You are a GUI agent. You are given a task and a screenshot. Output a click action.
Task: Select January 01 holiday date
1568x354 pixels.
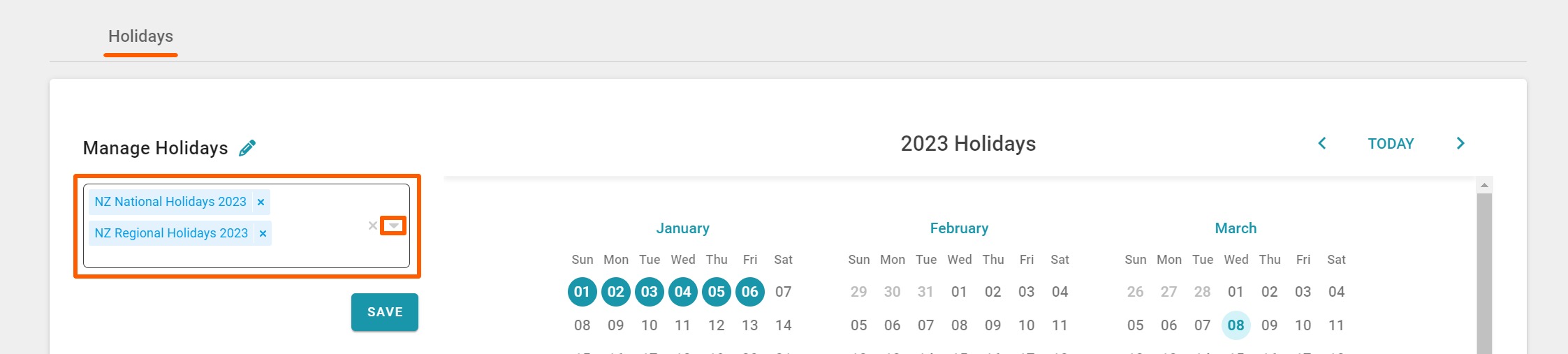tap(582, 292)
